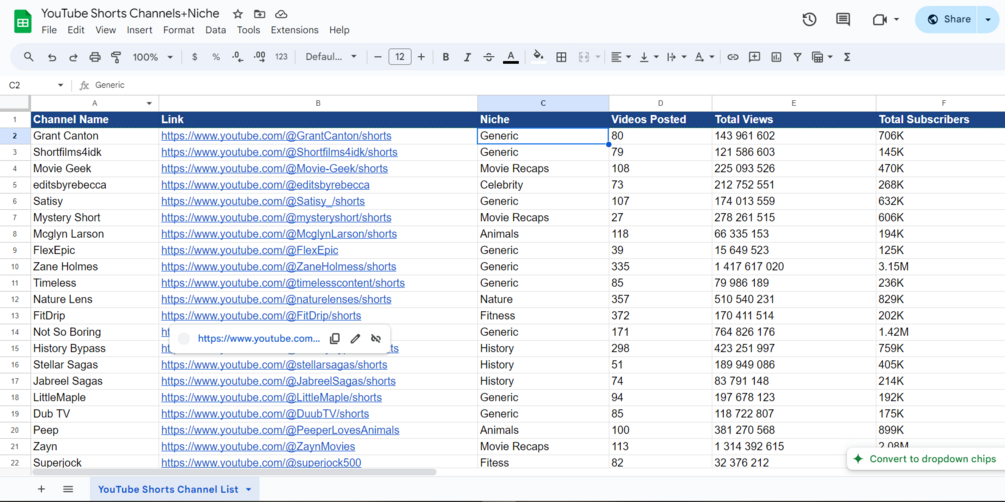
Task: Activate the paint format tool
Action: point(116,57)
